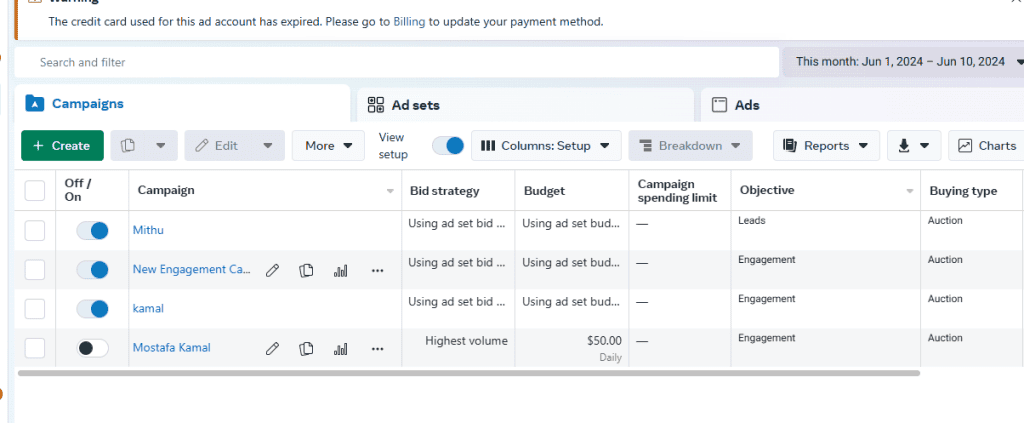
Task: Check the Mostafa Kamal row checkbox
Action: pos(35,348)
